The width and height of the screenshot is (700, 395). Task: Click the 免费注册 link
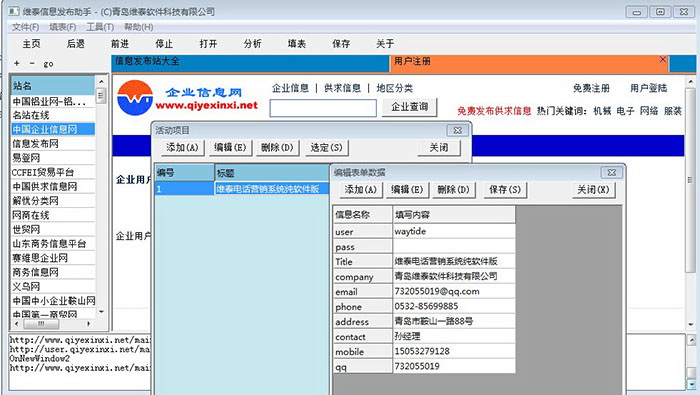pyautogui.click(x=591, y=88)
